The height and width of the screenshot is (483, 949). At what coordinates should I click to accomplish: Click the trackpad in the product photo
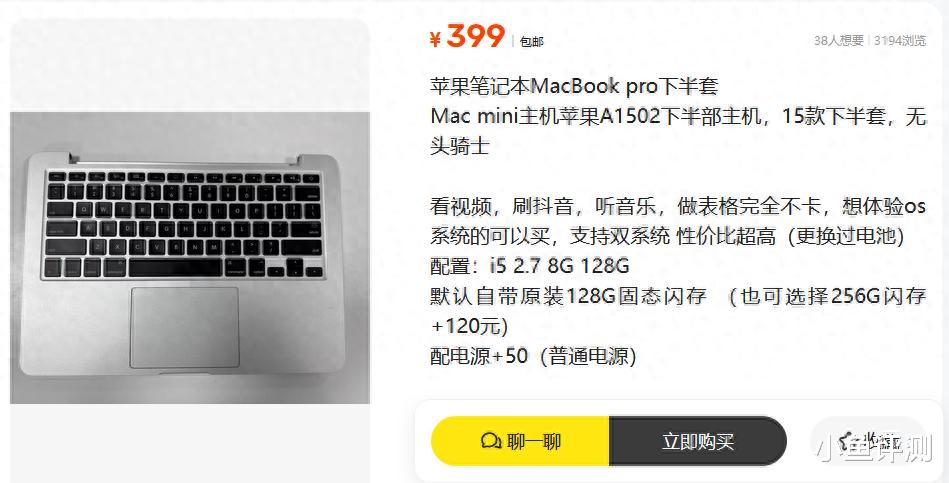(185, 327)
